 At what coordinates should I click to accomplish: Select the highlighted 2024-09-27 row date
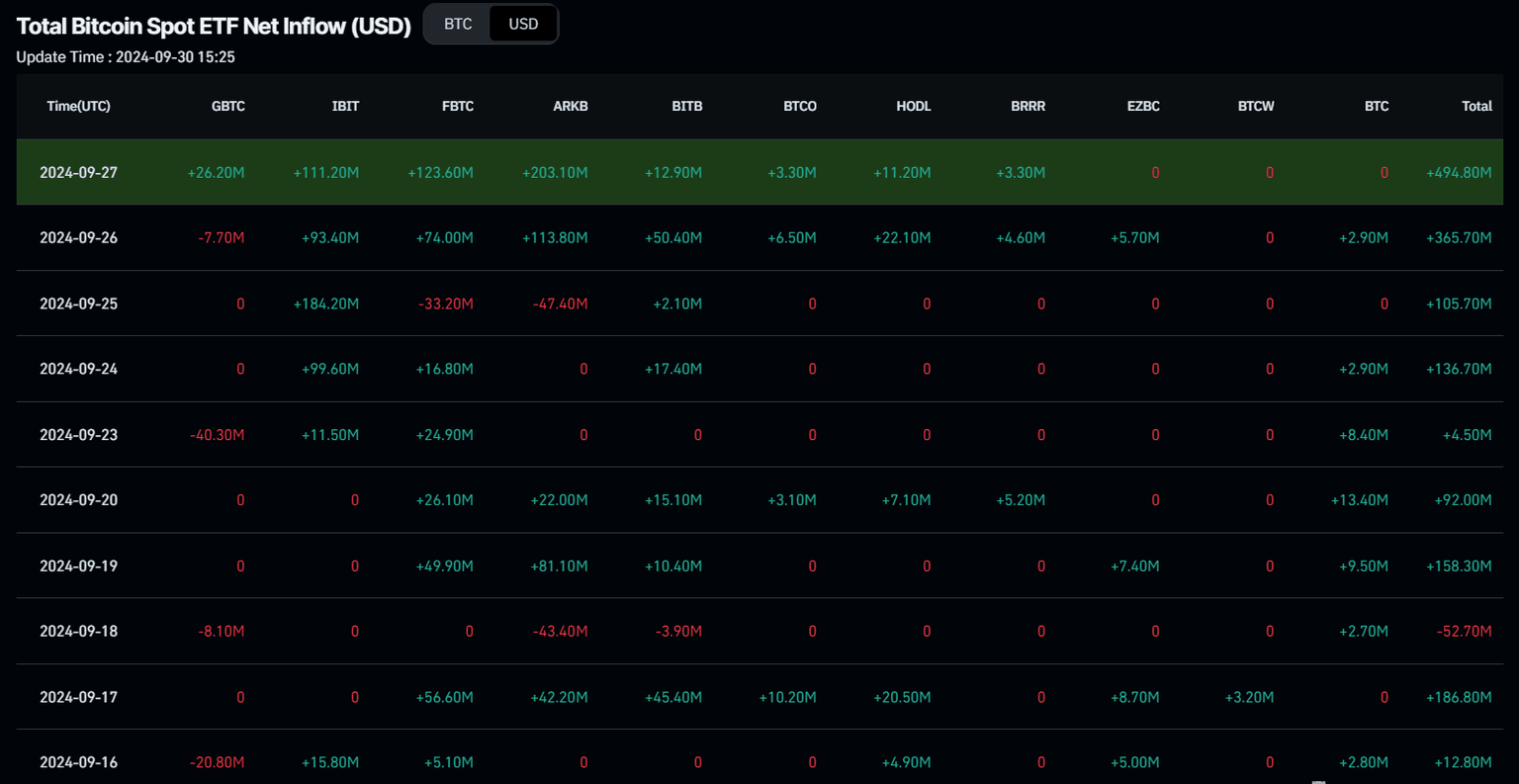pyautogui.click(x=78, y=172)
